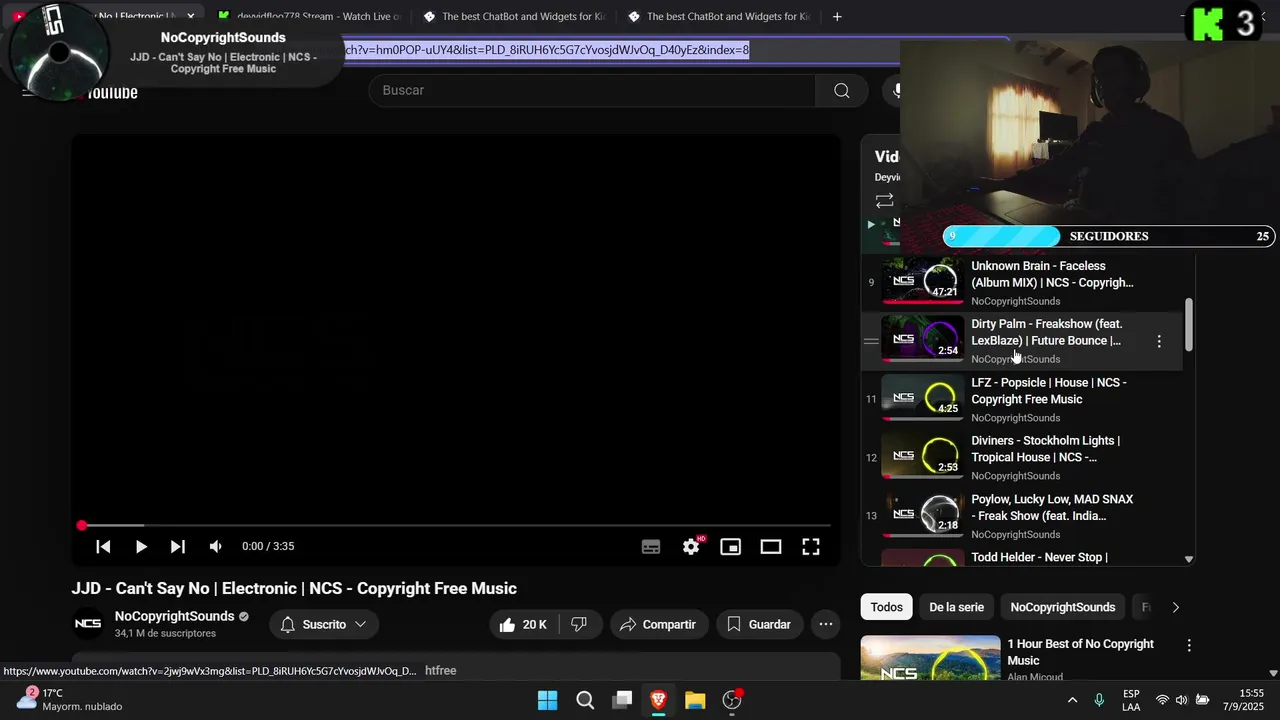Click the JJD - Can't Say No video title
1280x720 pixels.
(x=294, y=588)
